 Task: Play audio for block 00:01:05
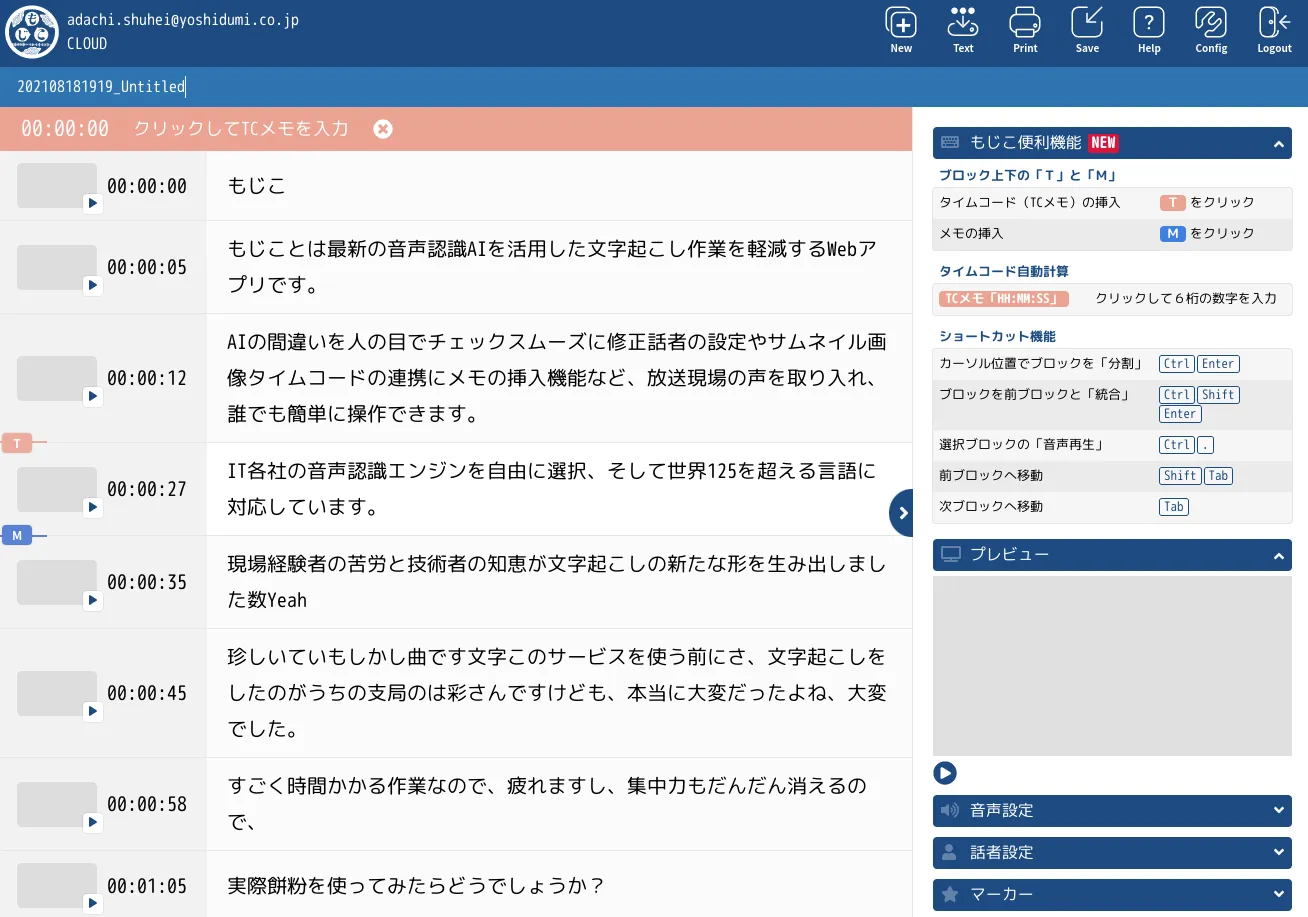[92, 903]
